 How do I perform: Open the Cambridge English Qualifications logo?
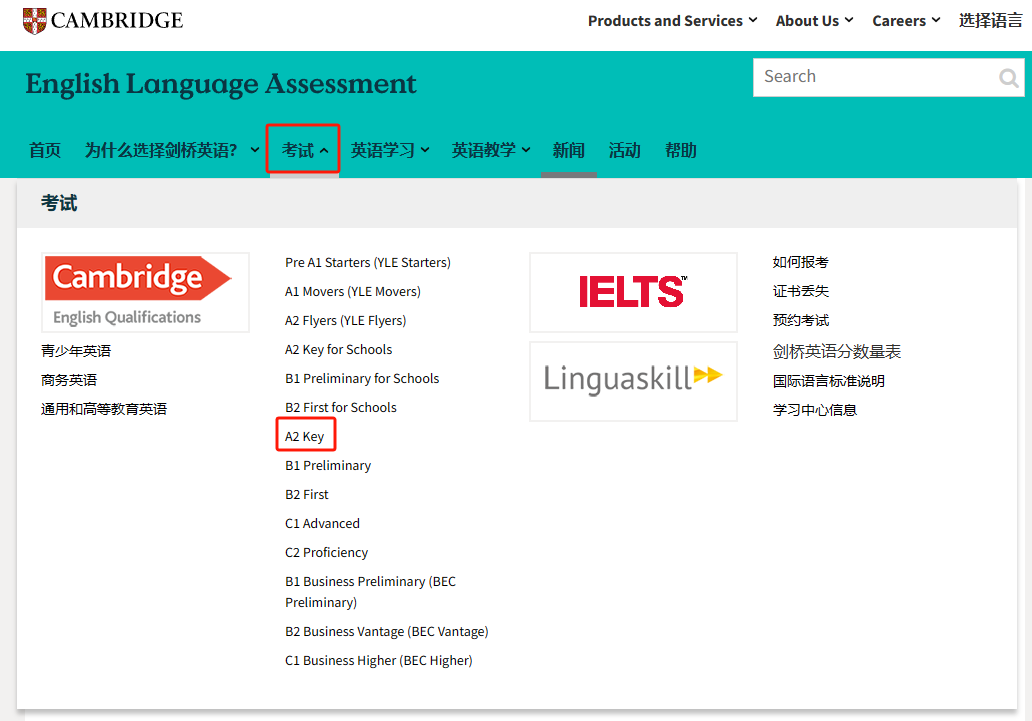pyautogui.click(x=145, y=292)
